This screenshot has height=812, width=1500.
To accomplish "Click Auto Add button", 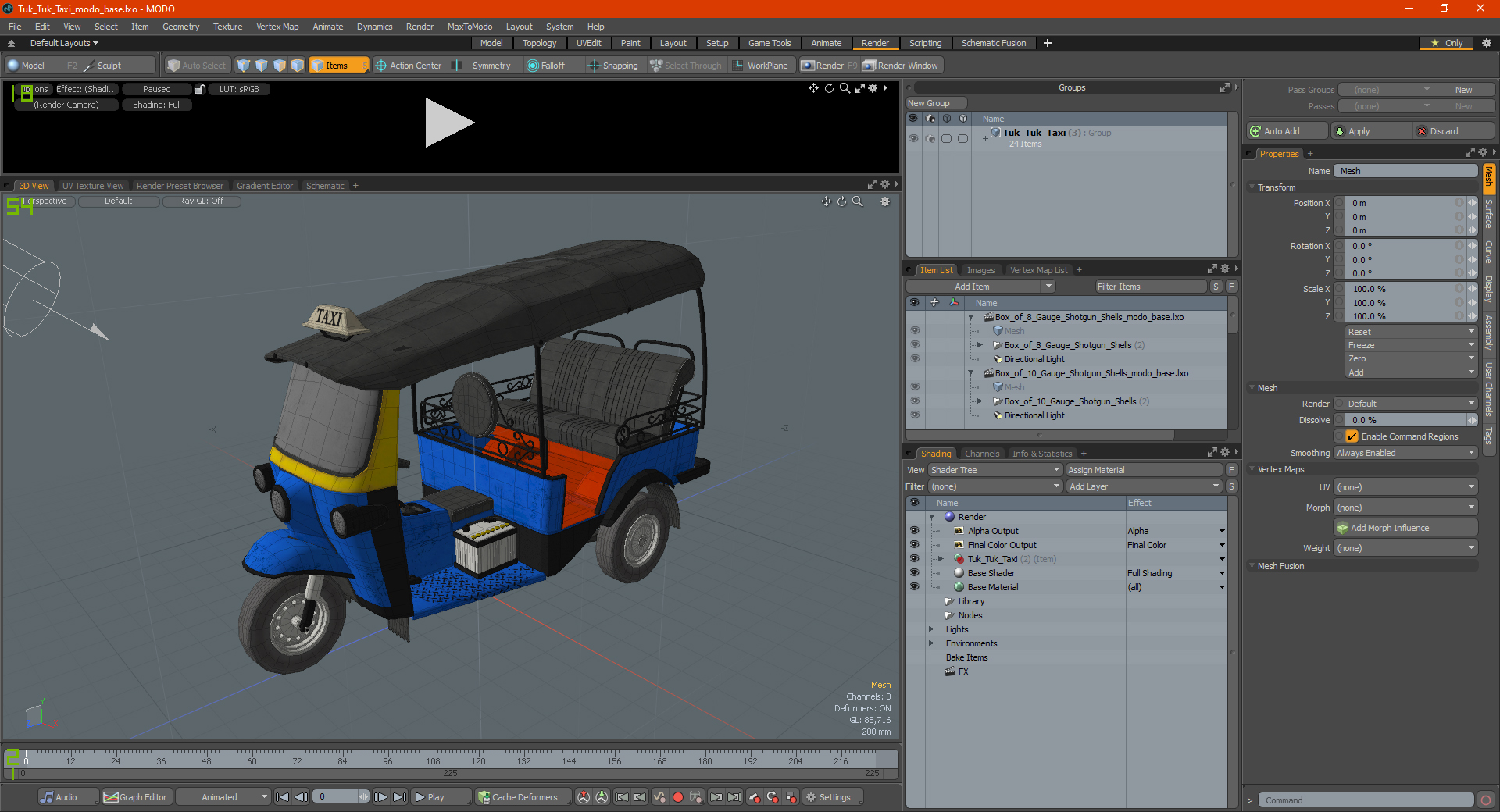I will [1287, 131].
